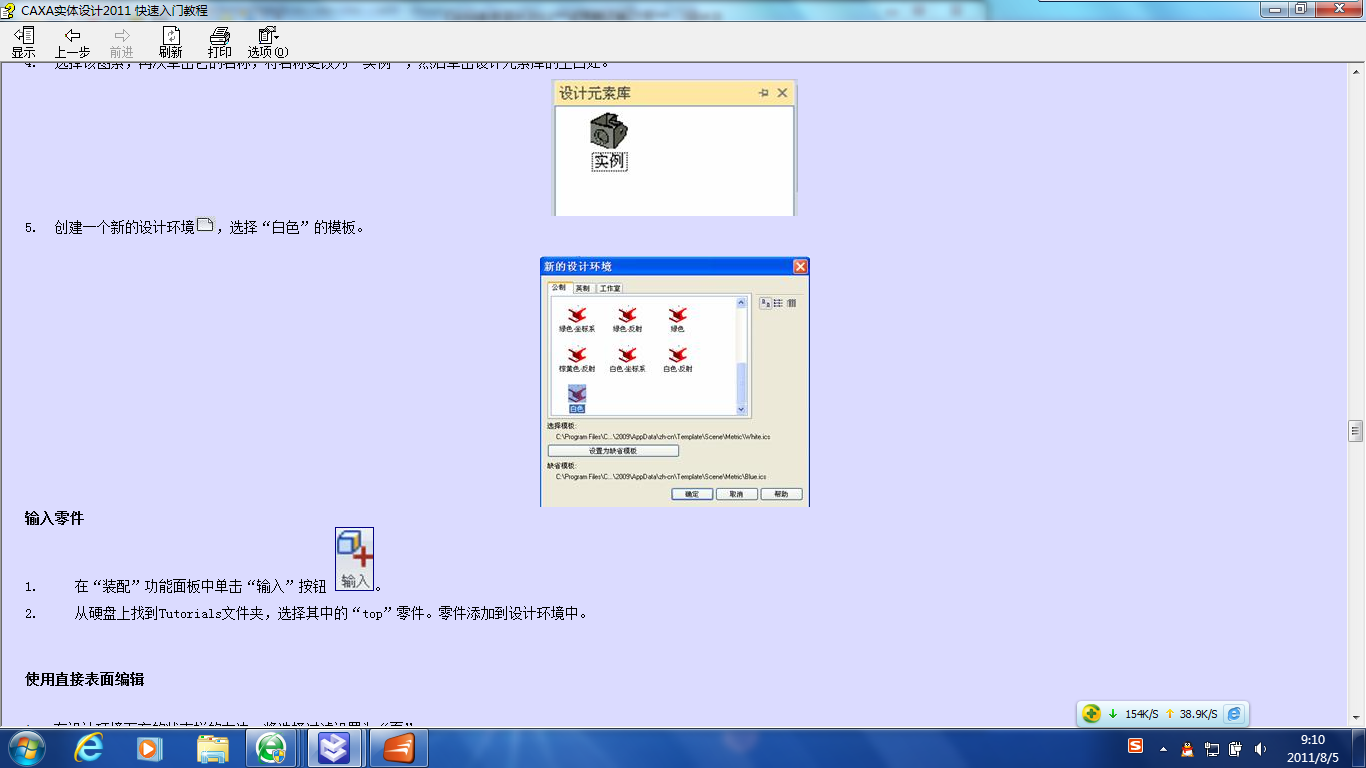Click the 显示 toolbar button

(23, 42)
